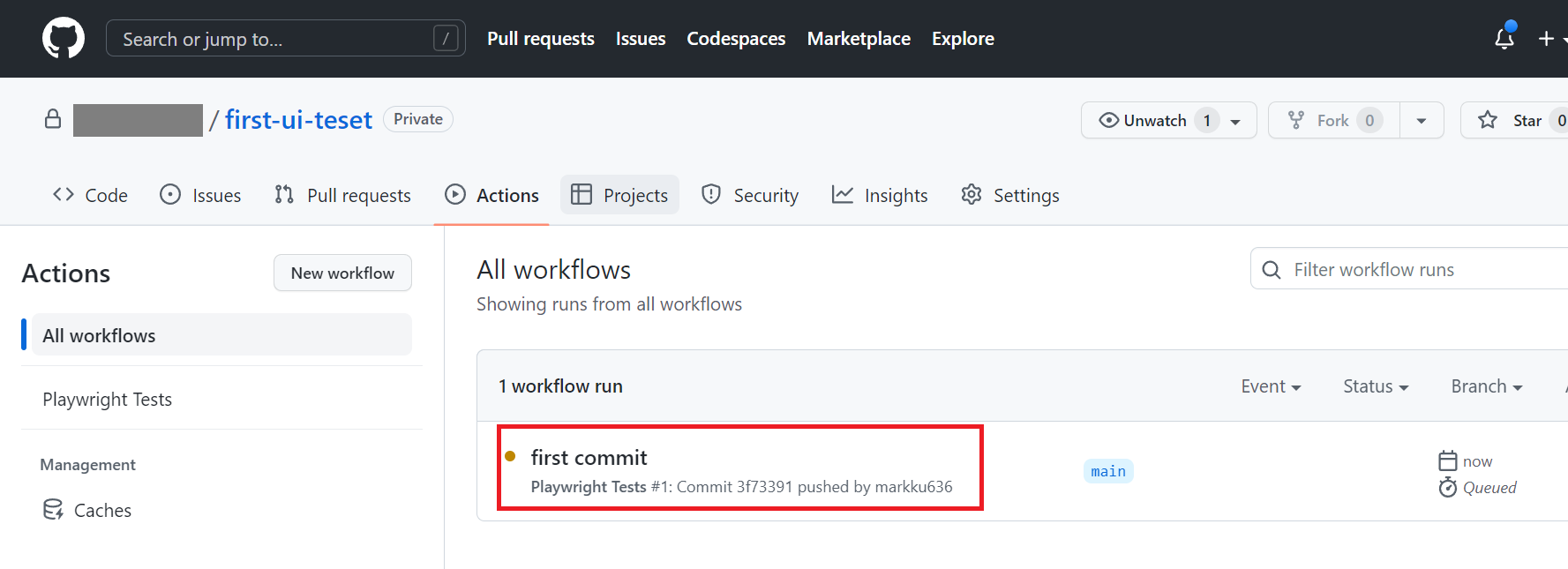Open the Insights tab
1568x569 pixels.
click(x=880, y=195)
